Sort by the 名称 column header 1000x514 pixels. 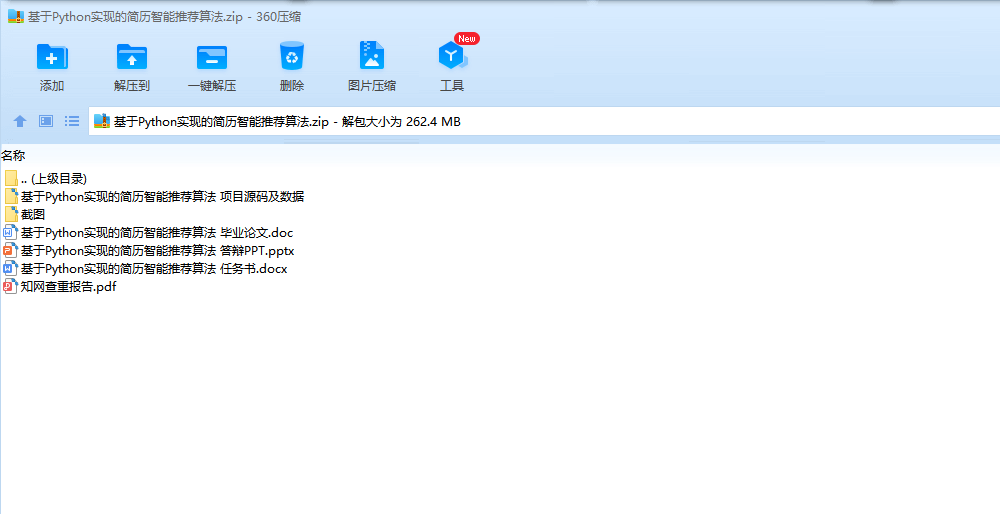pos(13,156)
